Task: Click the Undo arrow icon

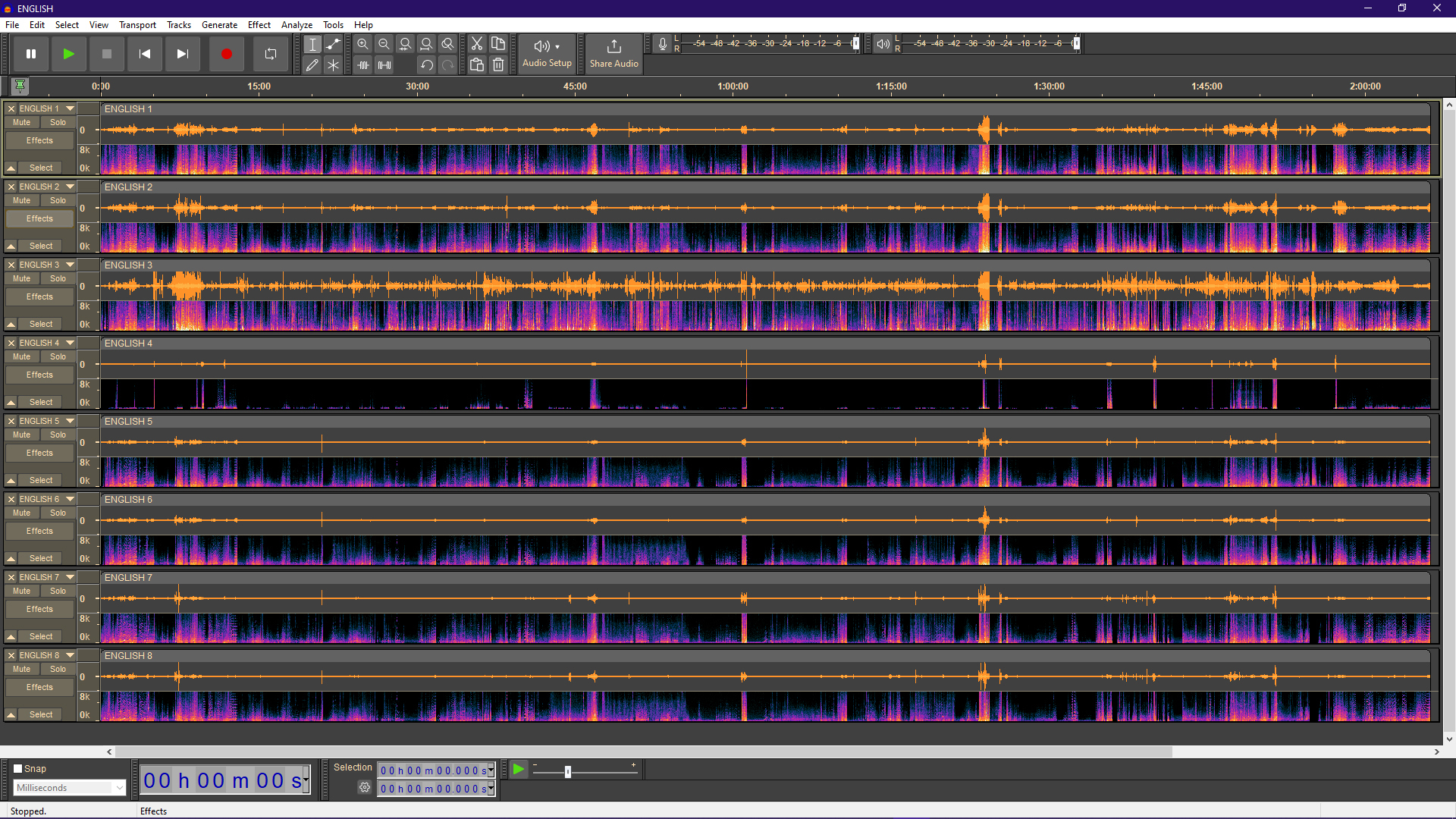Action: click(427, 65)
